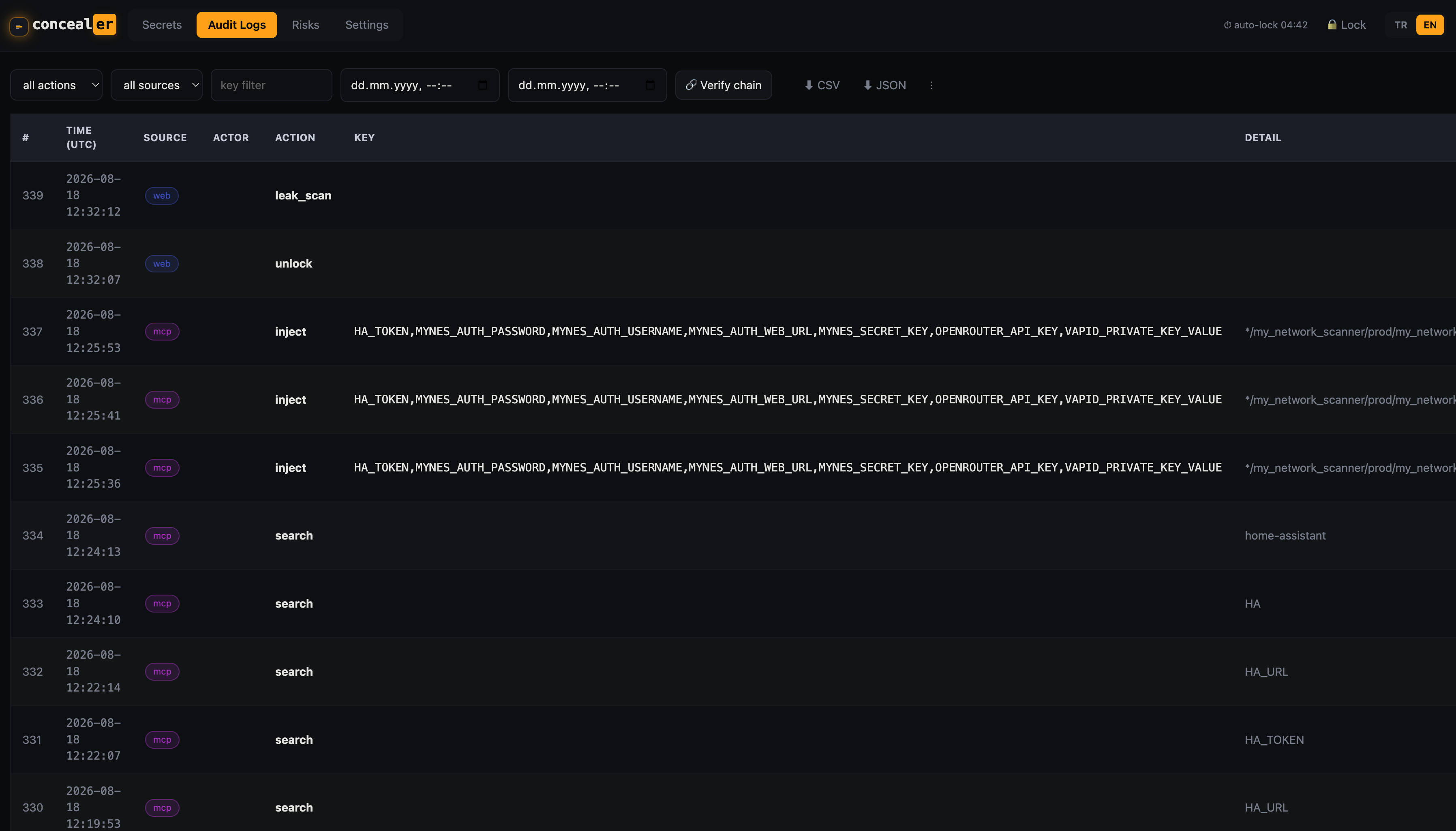Viewport: 1456px width, 831px height.
Task: Click unlock action in row 338
Action: [293, 263]
